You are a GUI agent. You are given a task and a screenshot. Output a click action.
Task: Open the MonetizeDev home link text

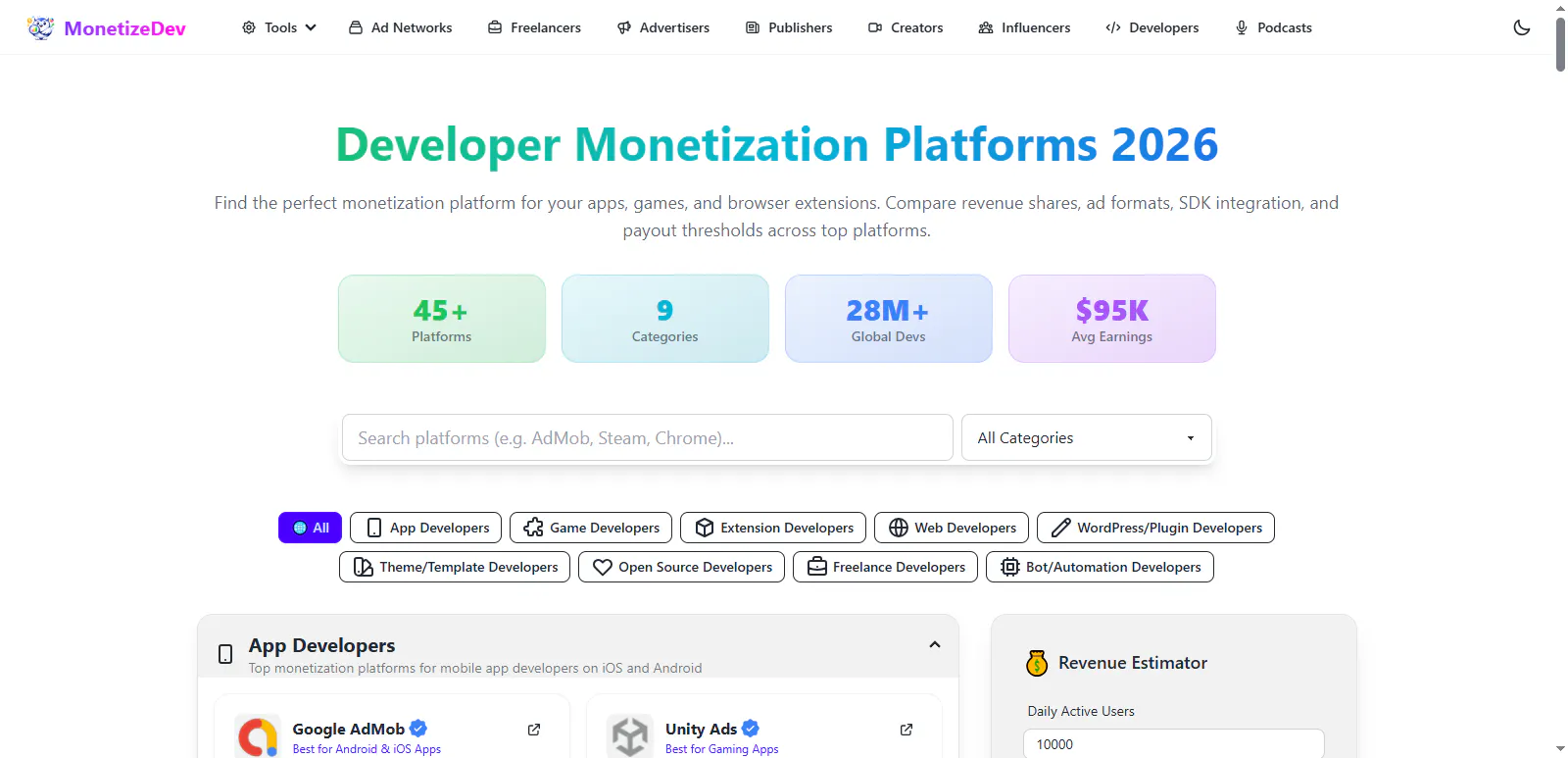(124, 28)
